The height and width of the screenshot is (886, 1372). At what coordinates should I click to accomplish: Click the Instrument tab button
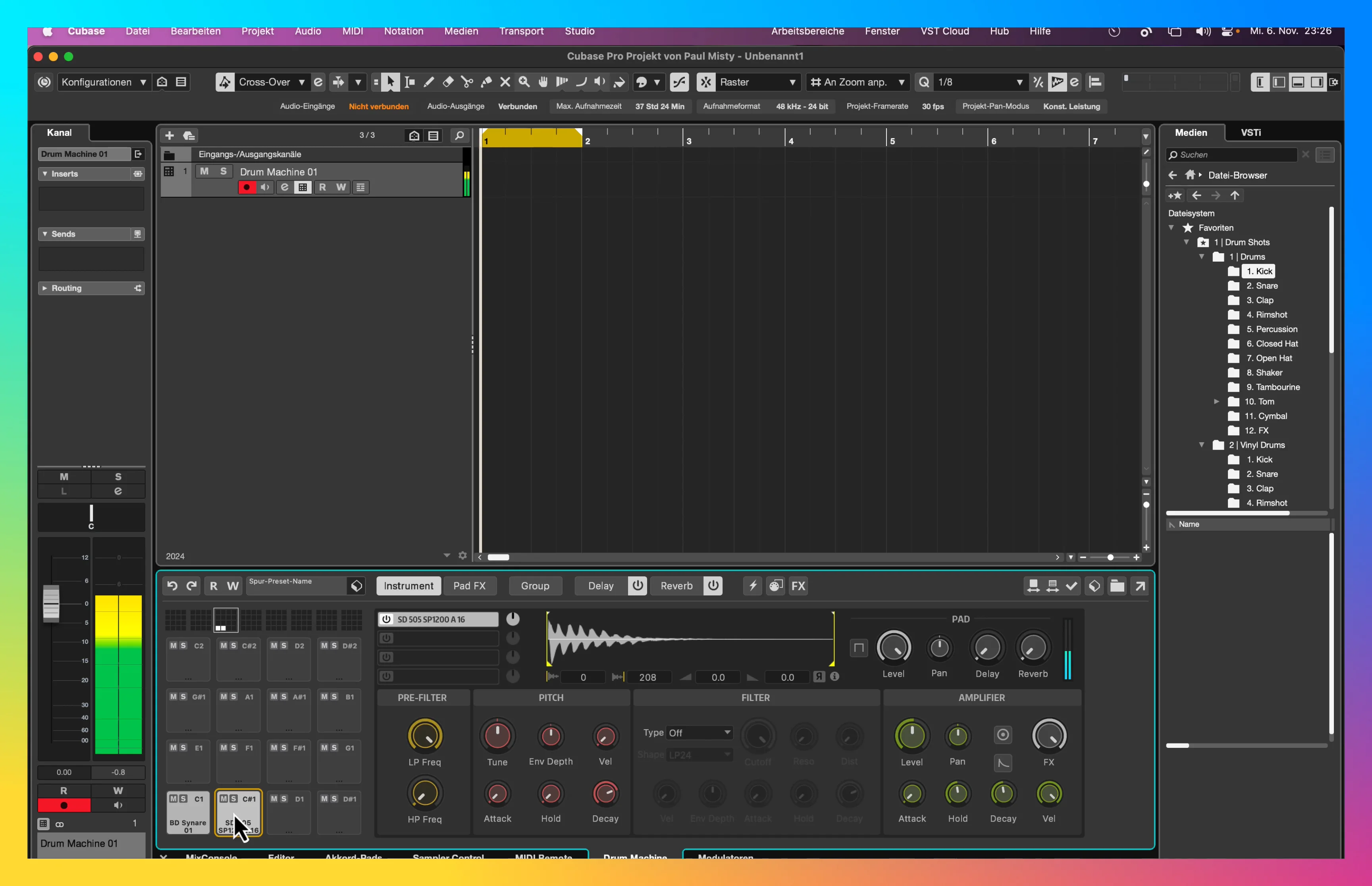point(409,586)
